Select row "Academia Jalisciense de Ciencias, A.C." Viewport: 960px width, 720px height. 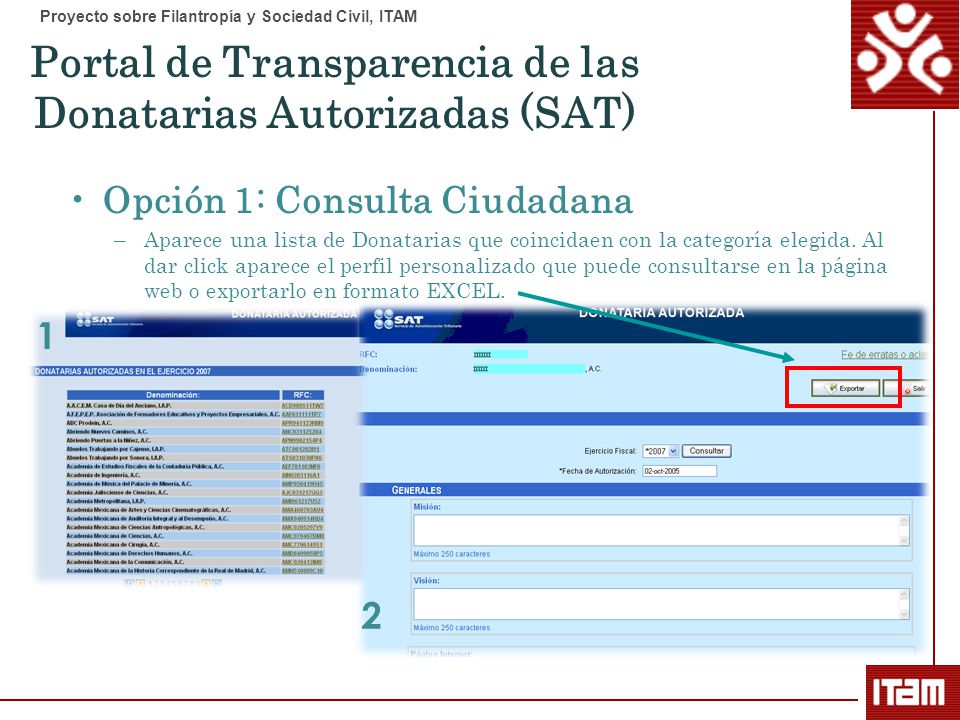195,492
